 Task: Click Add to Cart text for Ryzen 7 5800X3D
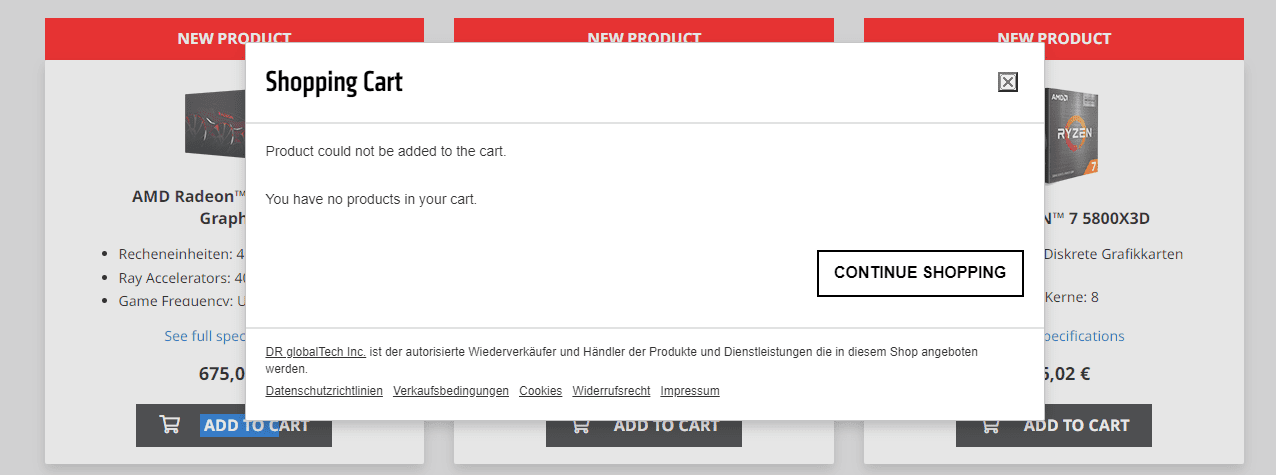1076,425
